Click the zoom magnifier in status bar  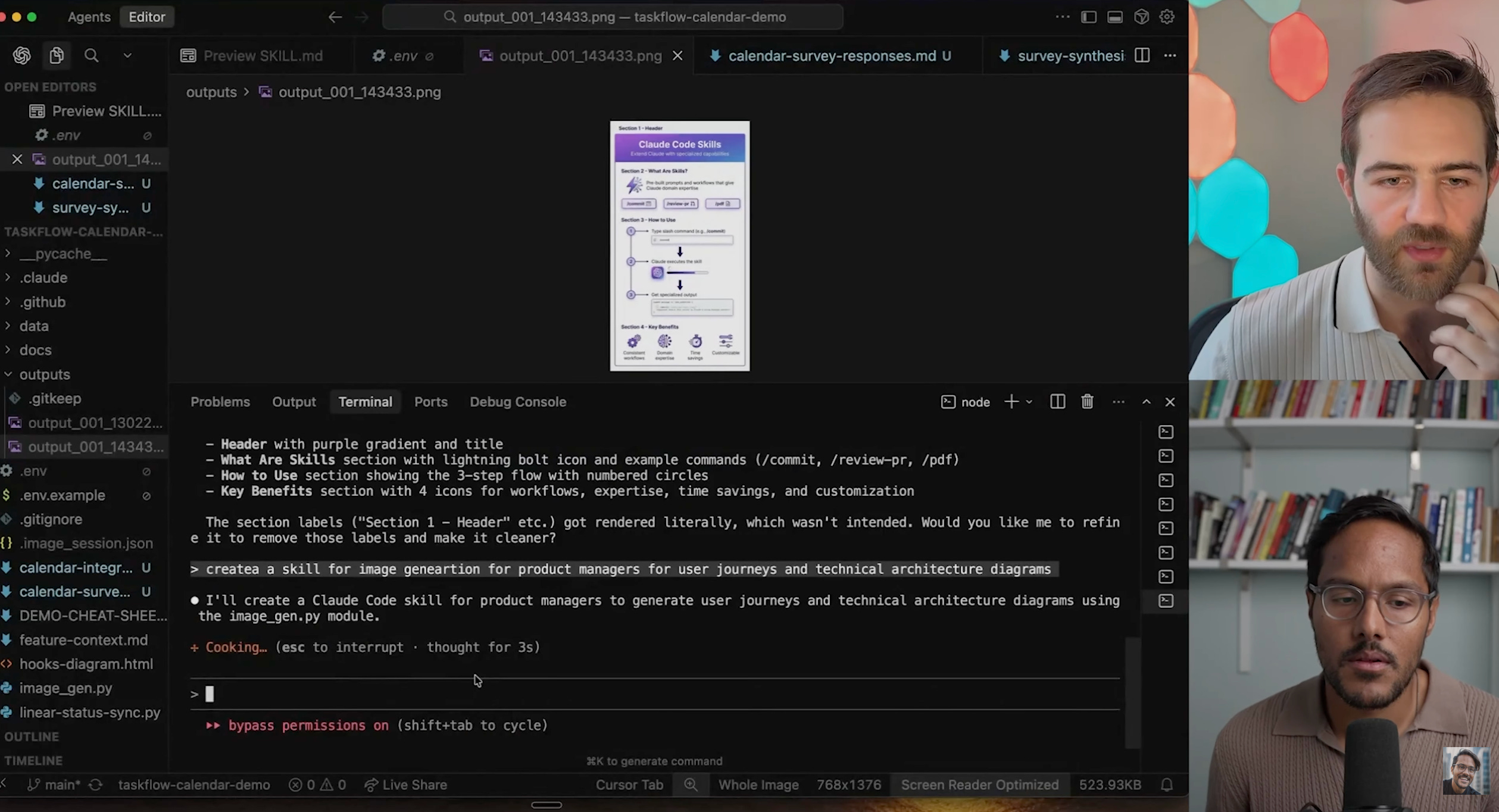coord(691,785)
